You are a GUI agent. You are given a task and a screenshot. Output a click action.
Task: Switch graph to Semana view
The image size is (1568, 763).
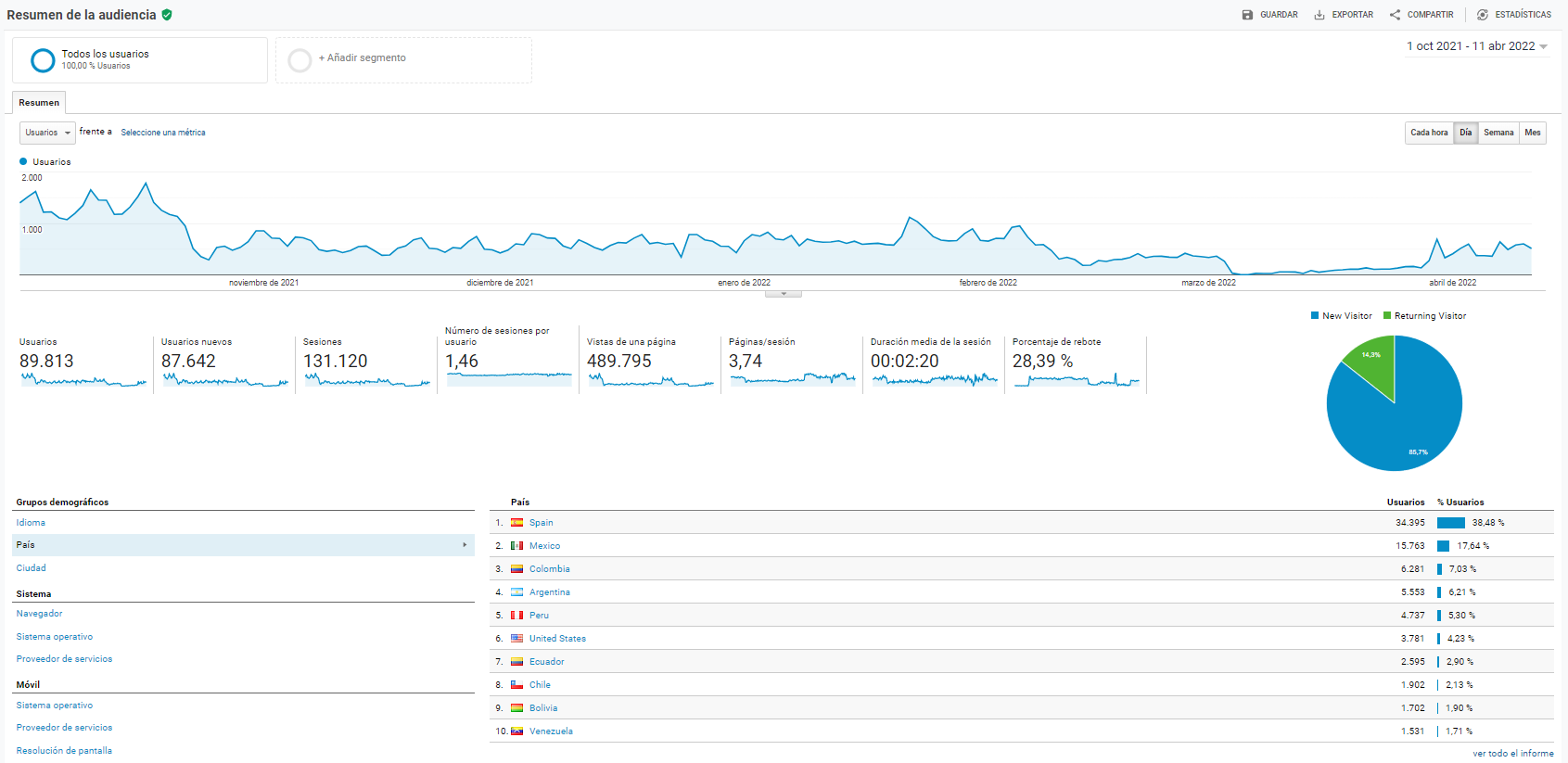(x=1498, y=133)
